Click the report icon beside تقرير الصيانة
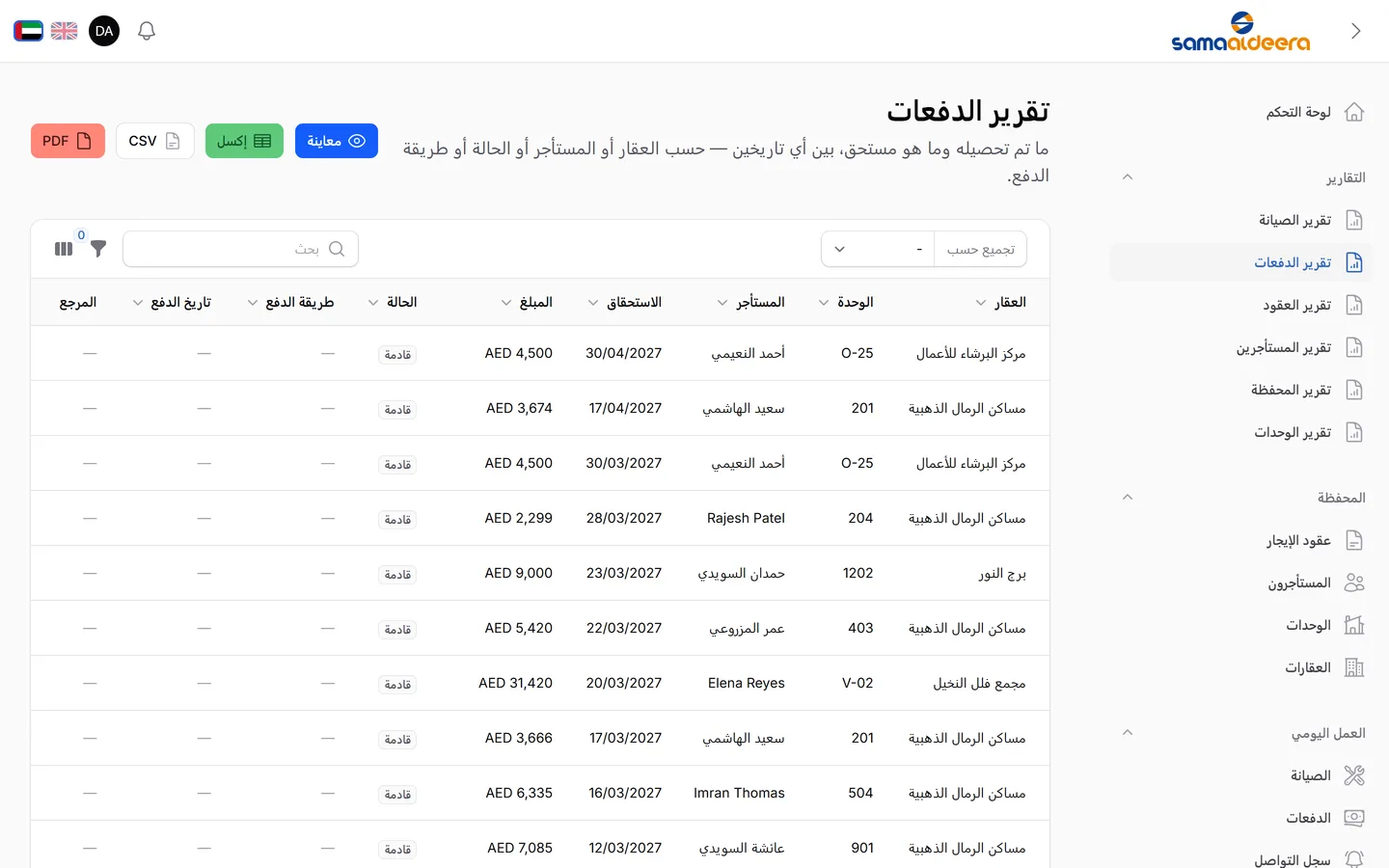Image resolution: width=1389 pixels, height=868 pixels. (x=1354, y=220)
